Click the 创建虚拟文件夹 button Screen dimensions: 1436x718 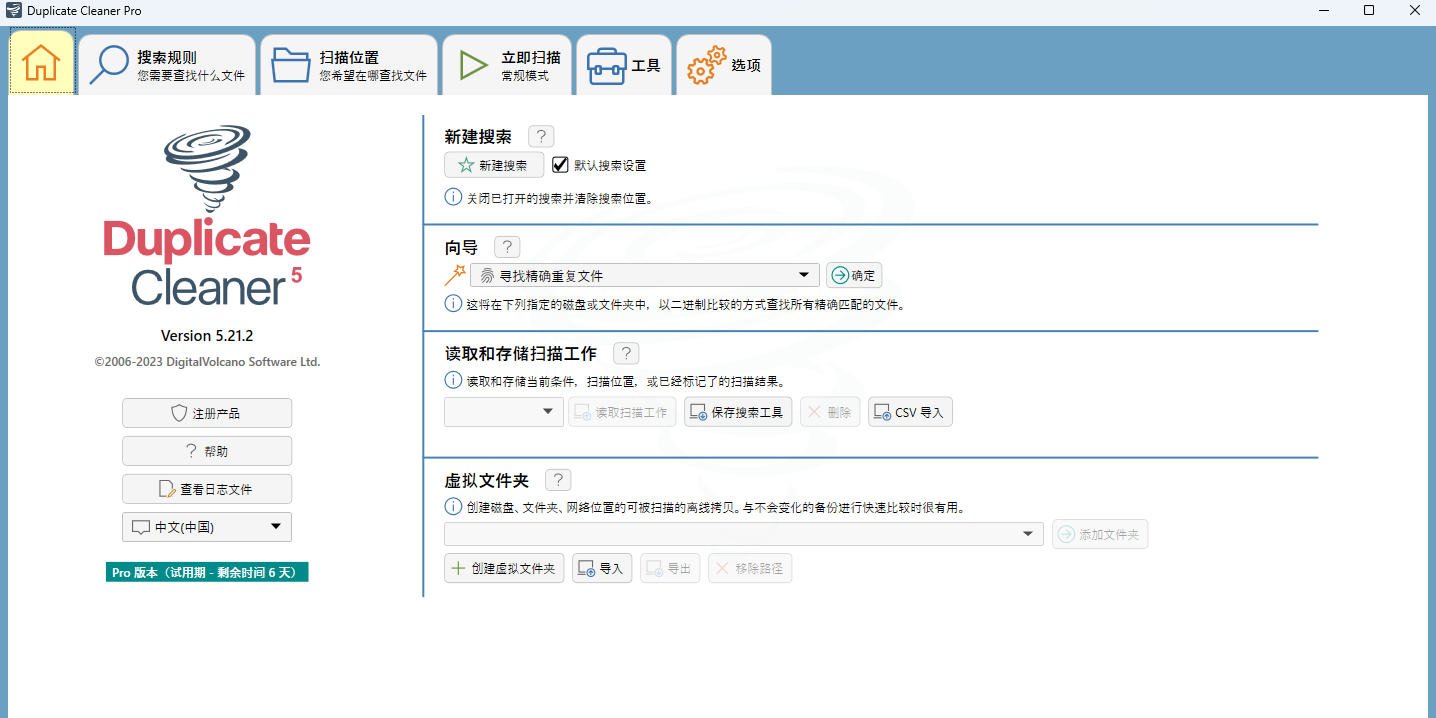pos(504,567)
